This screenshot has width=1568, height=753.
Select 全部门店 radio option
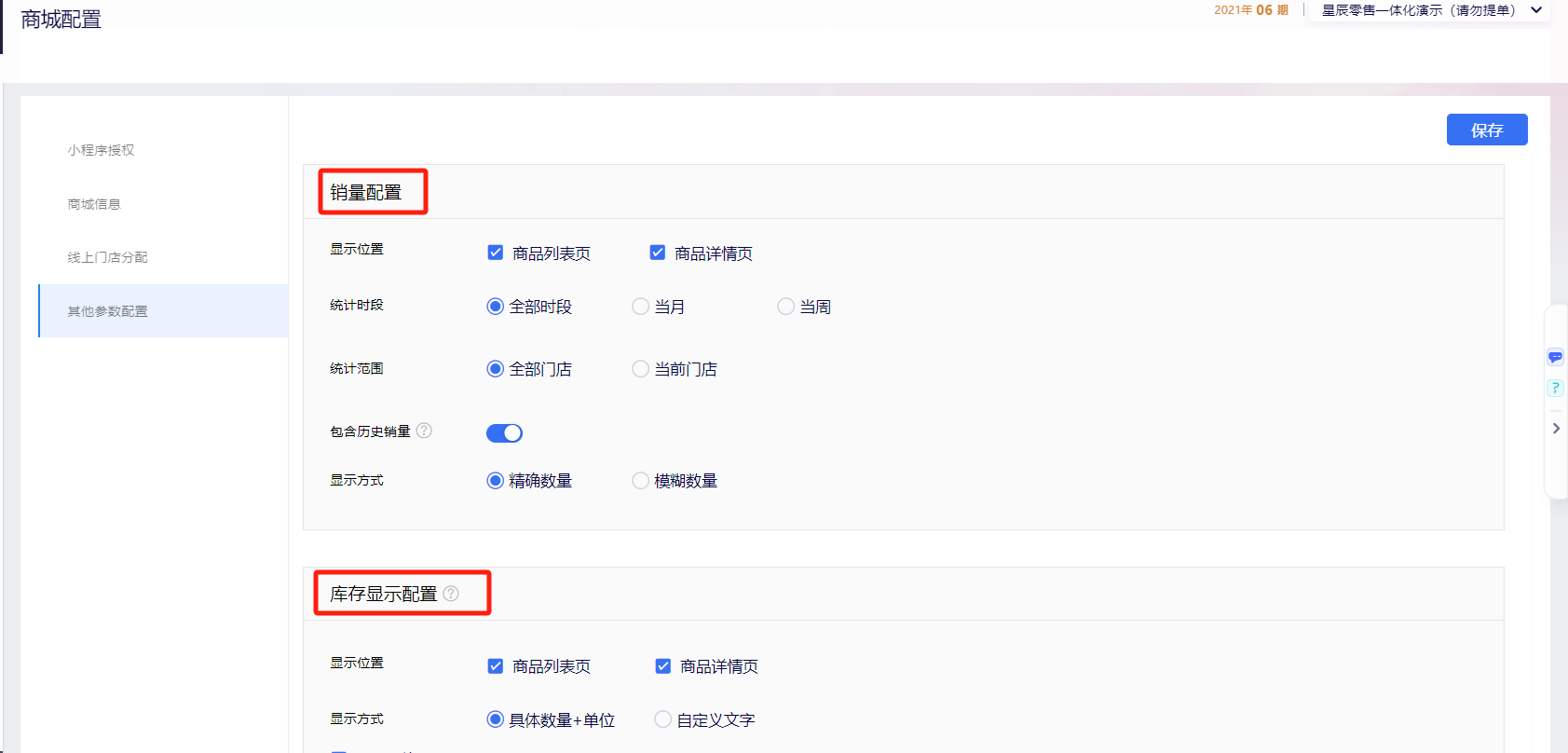[x=496, y=369]
